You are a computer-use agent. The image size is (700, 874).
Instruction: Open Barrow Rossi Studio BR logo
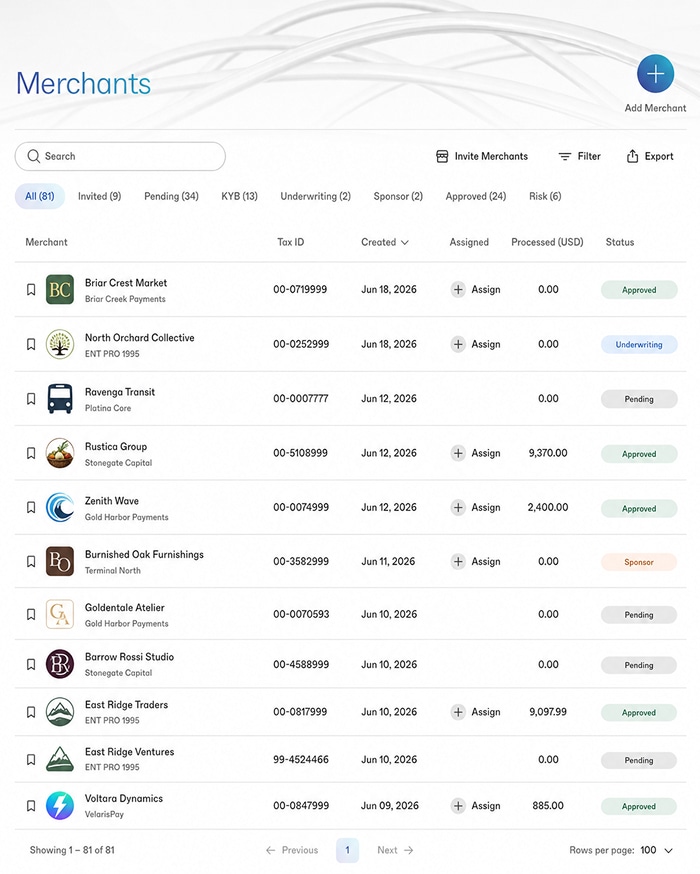[60, 664]
